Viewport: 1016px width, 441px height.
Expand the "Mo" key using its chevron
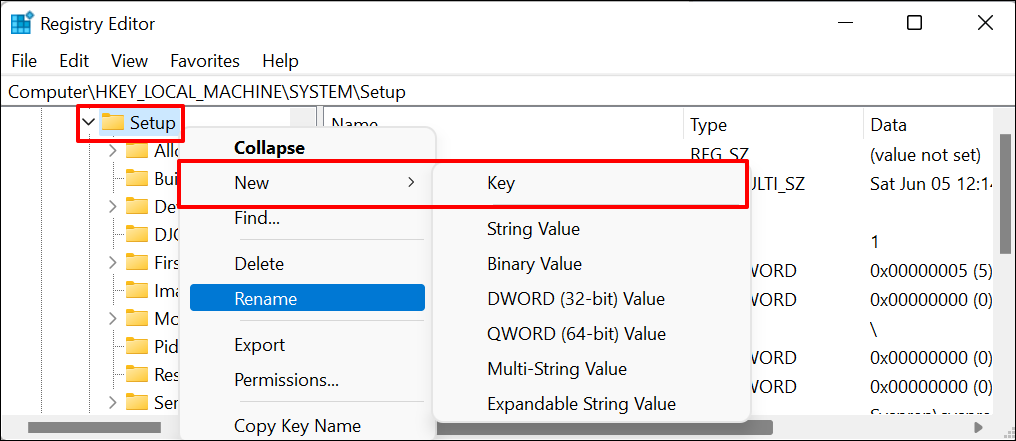[112, 319]
